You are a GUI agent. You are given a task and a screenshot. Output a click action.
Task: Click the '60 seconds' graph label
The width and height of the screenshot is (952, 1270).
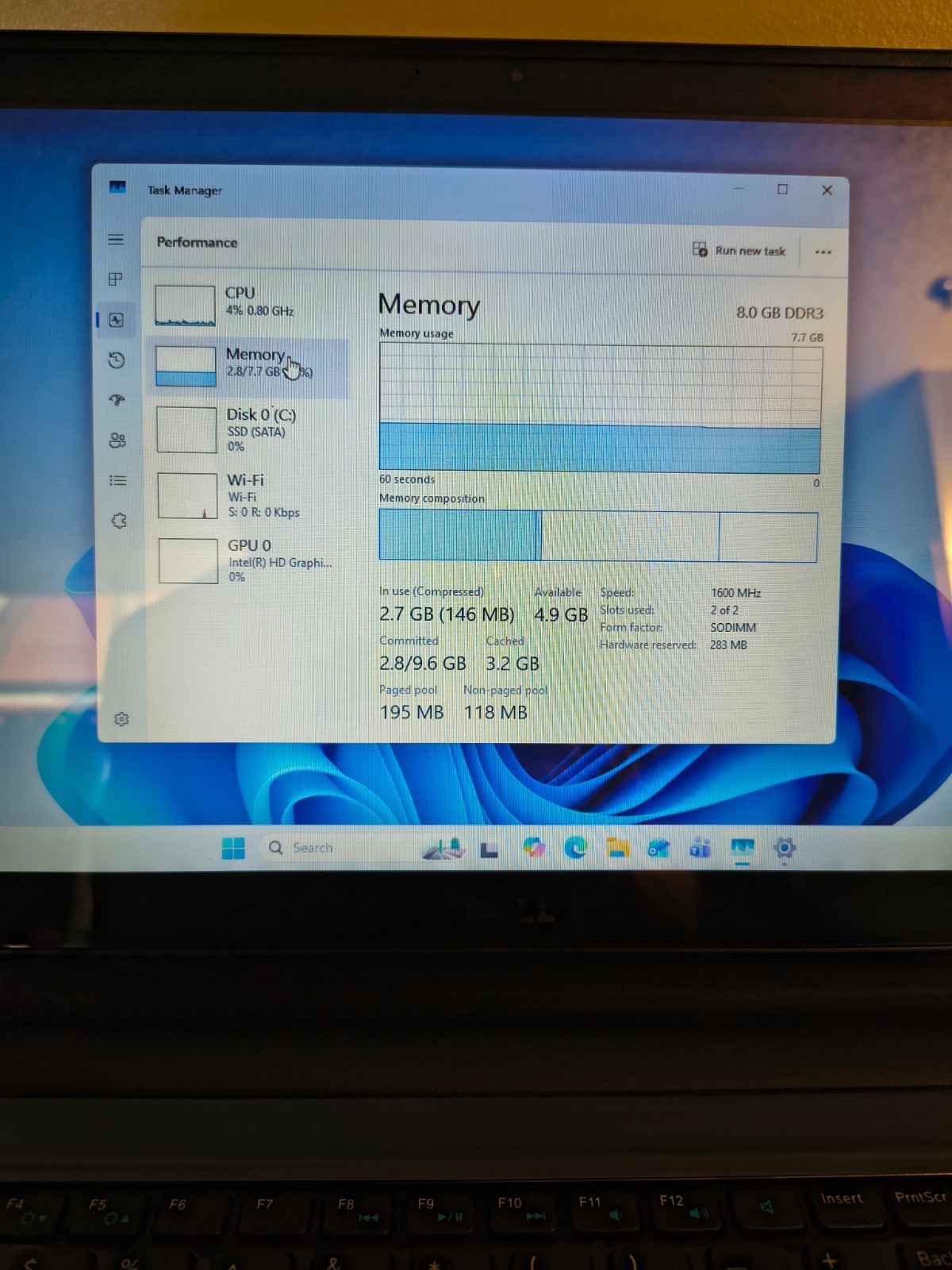[407, 479]
